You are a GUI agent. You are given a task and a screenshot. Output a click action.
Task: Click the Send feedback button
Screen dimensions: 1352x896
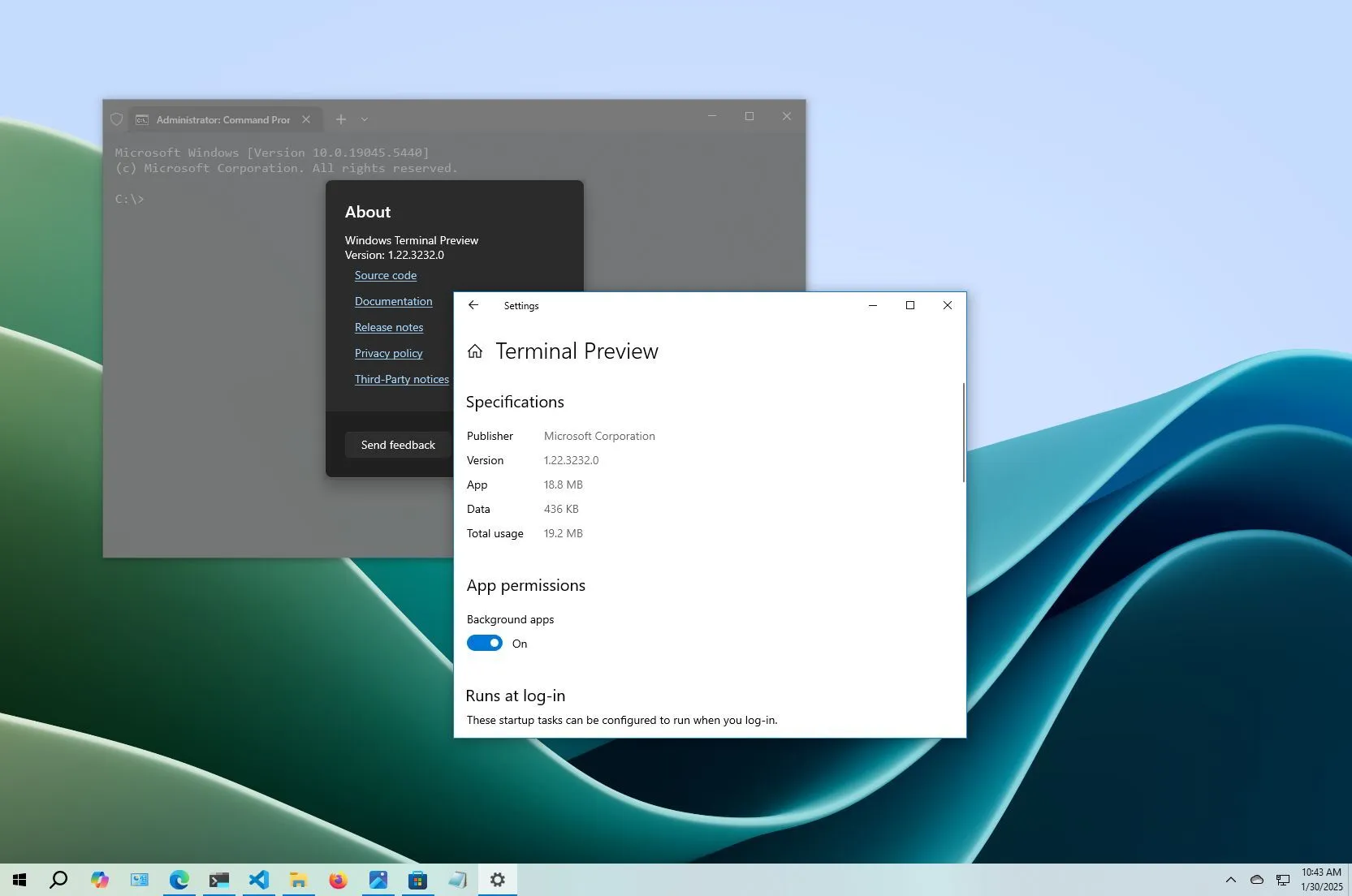398,445
